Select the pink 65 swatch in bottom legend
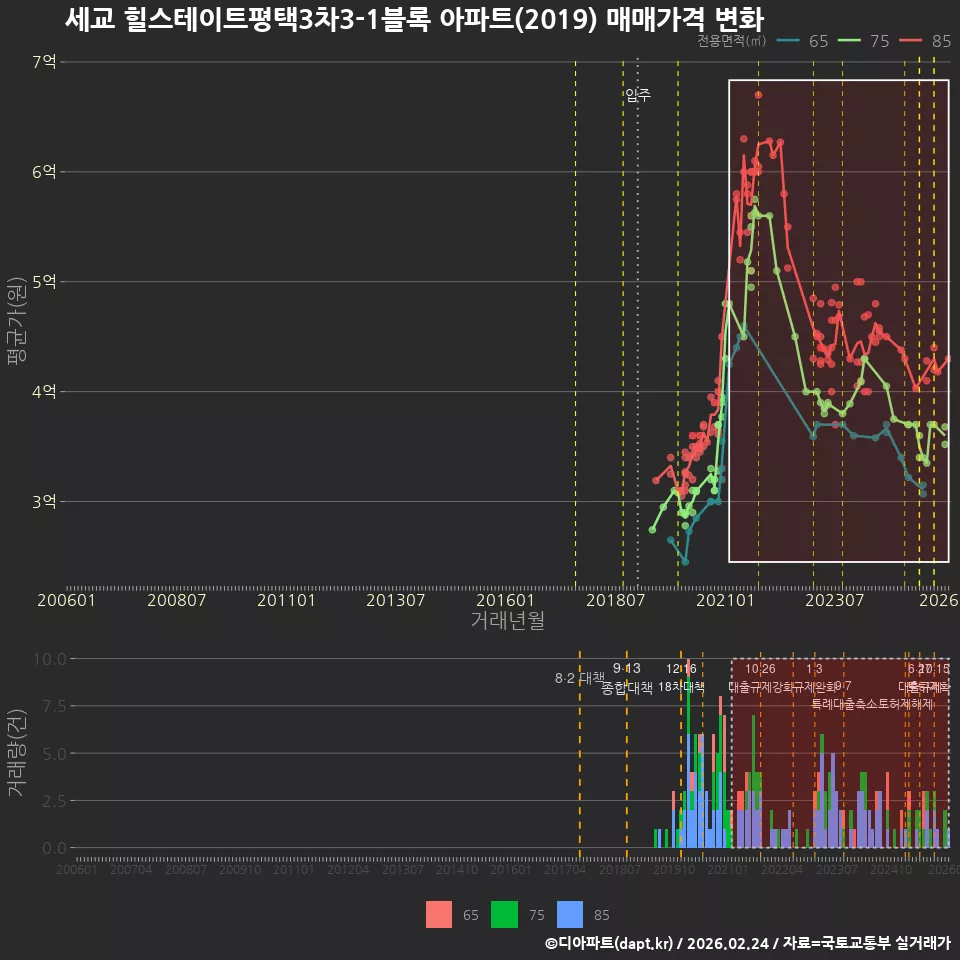 click(439, 915)
